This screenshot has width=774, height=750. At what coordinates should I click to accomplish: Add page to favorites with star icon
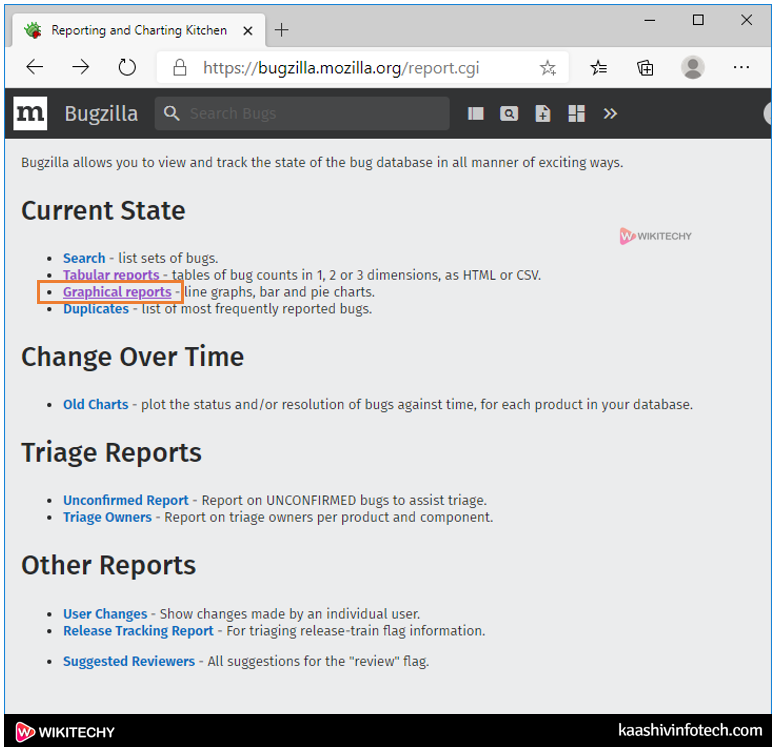(547, 68)
